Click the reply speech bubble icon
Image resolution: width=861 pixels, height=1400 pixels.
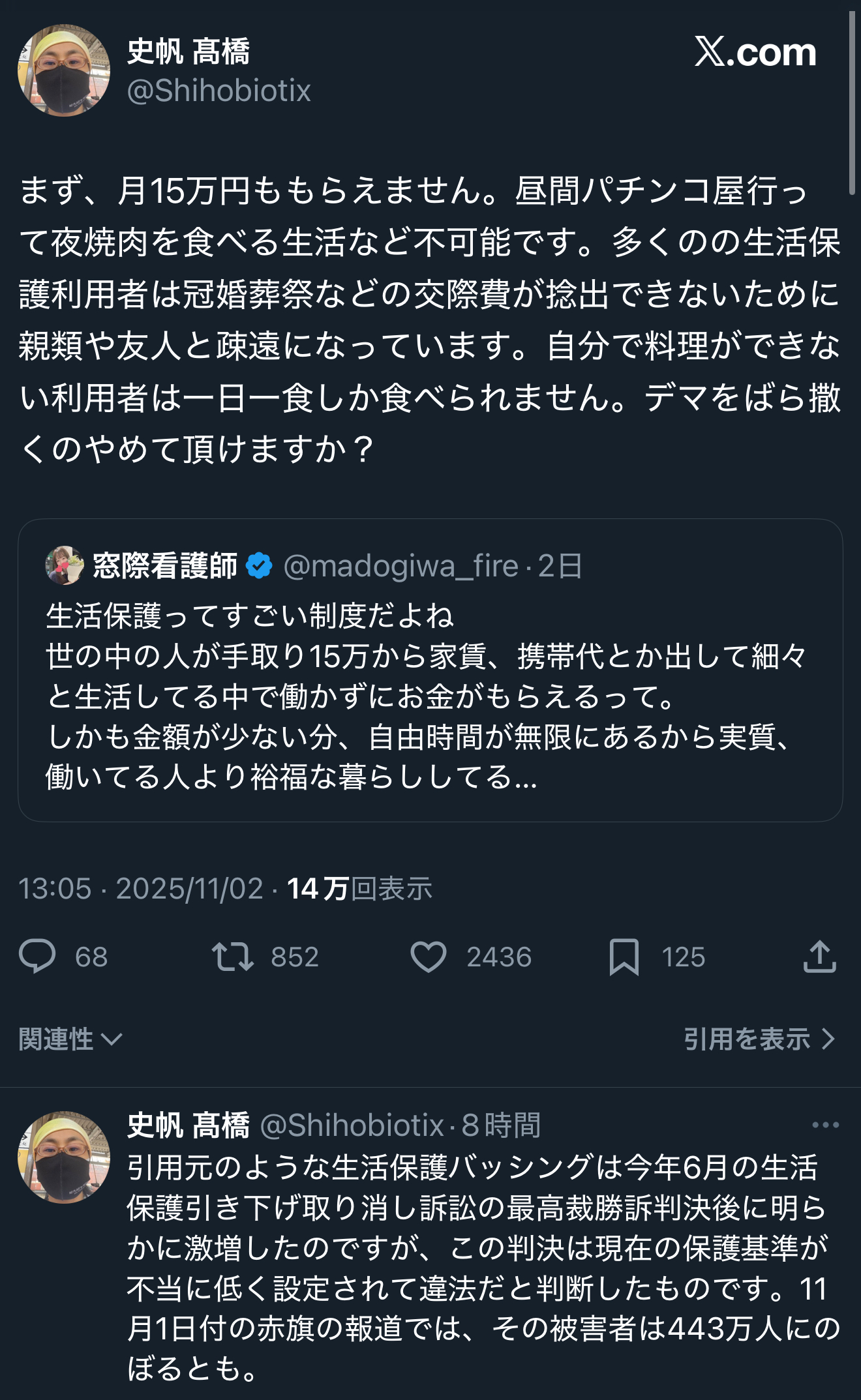pos(37,957)
